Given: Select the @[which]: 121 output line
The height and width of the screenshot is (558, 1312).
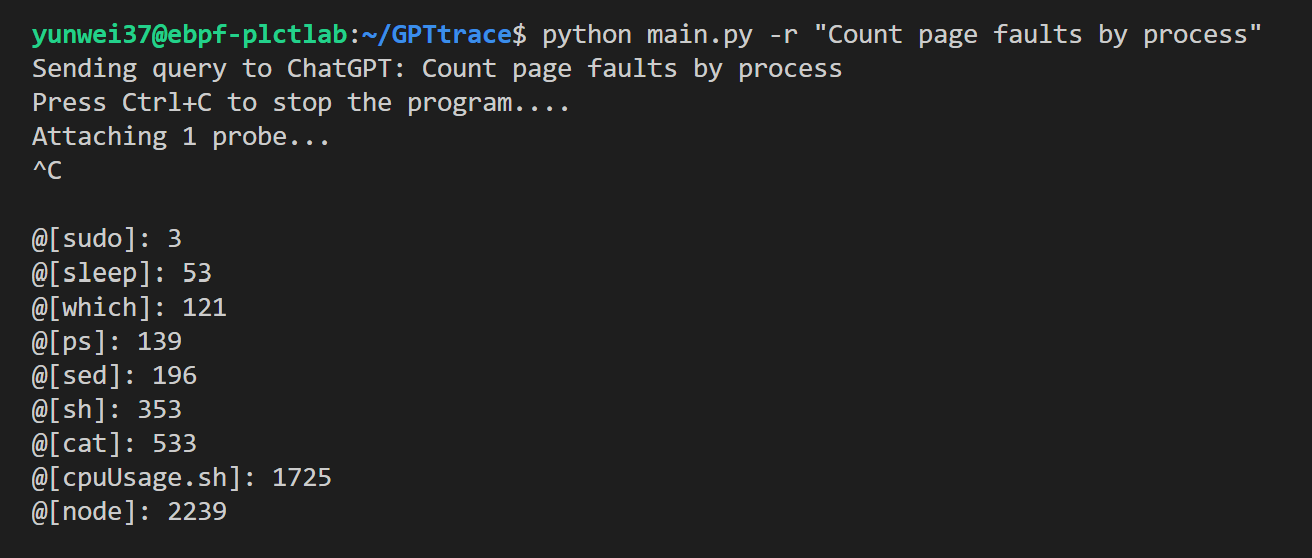Looking at the screenshot, I should pos(129,307).
